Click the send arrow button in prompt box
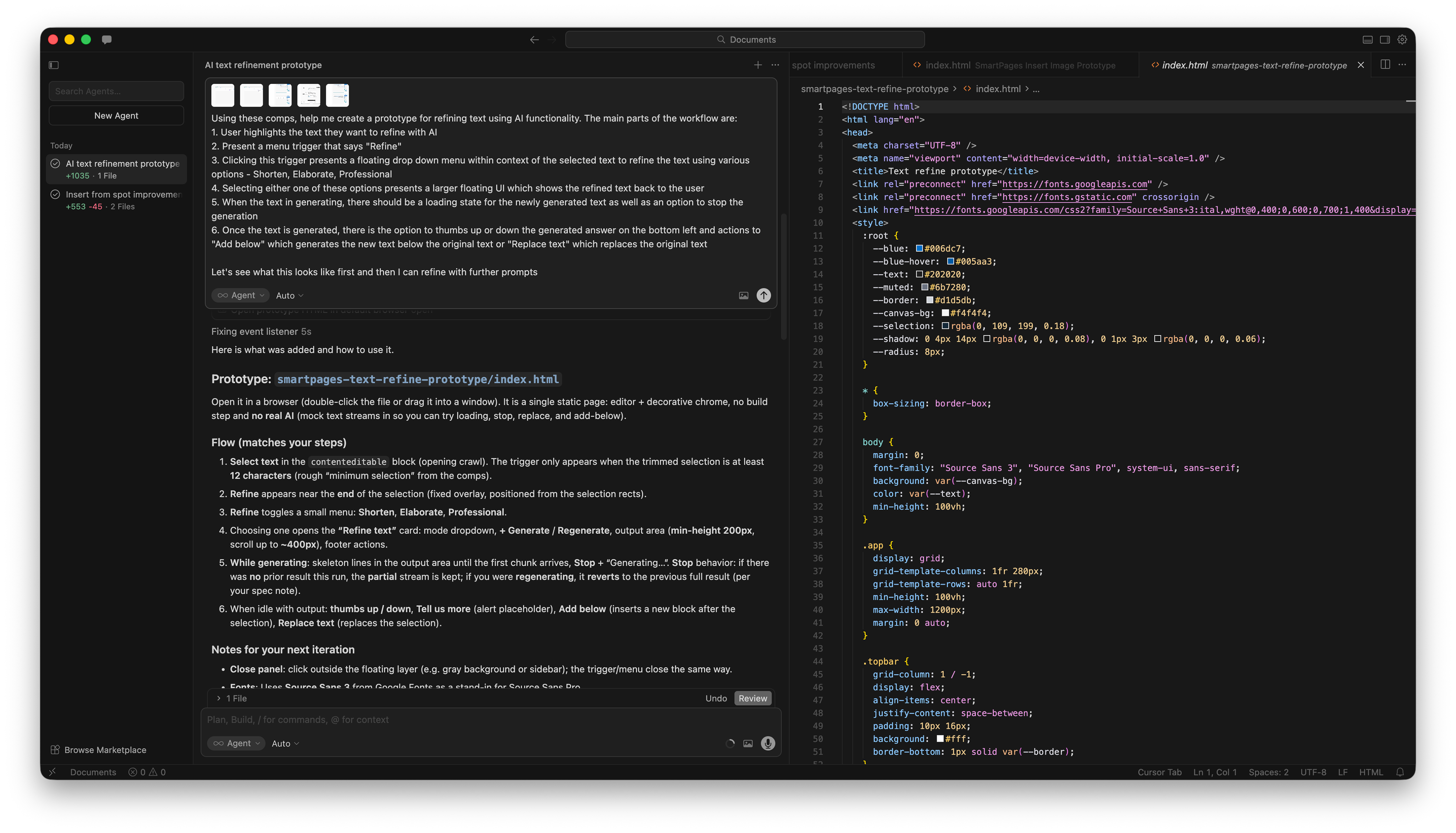Viewport: 1456px width, 833px height. (x=763, y=295)
